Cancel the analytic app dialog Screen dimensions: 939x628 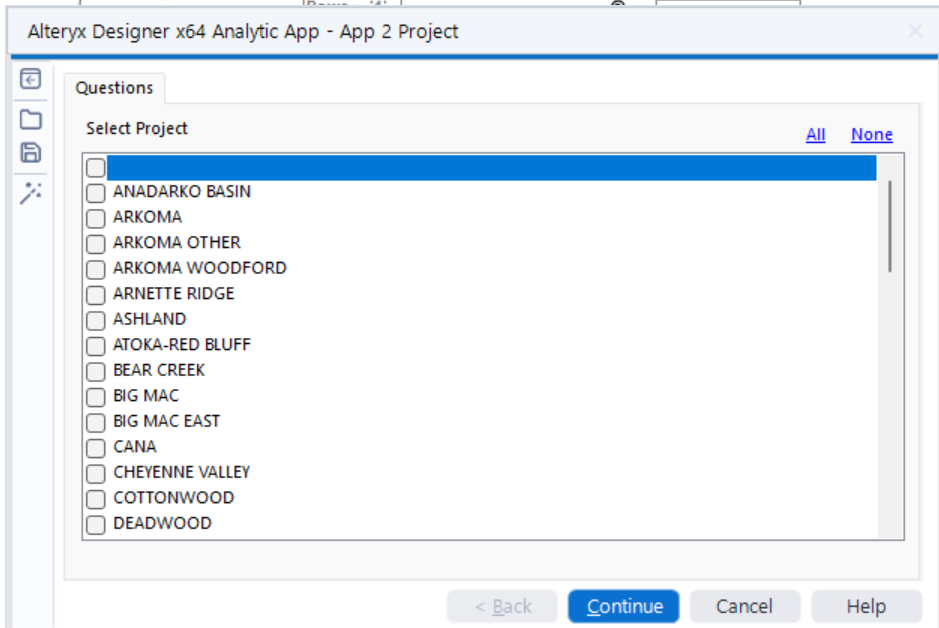[x=744, y=606]
